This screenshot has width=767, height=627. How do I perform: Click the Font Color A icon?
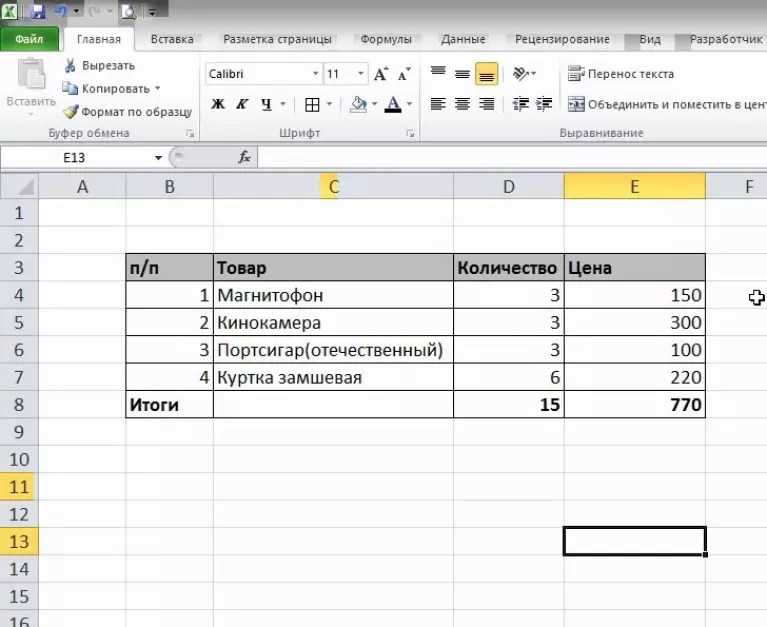tap(393, 104)
